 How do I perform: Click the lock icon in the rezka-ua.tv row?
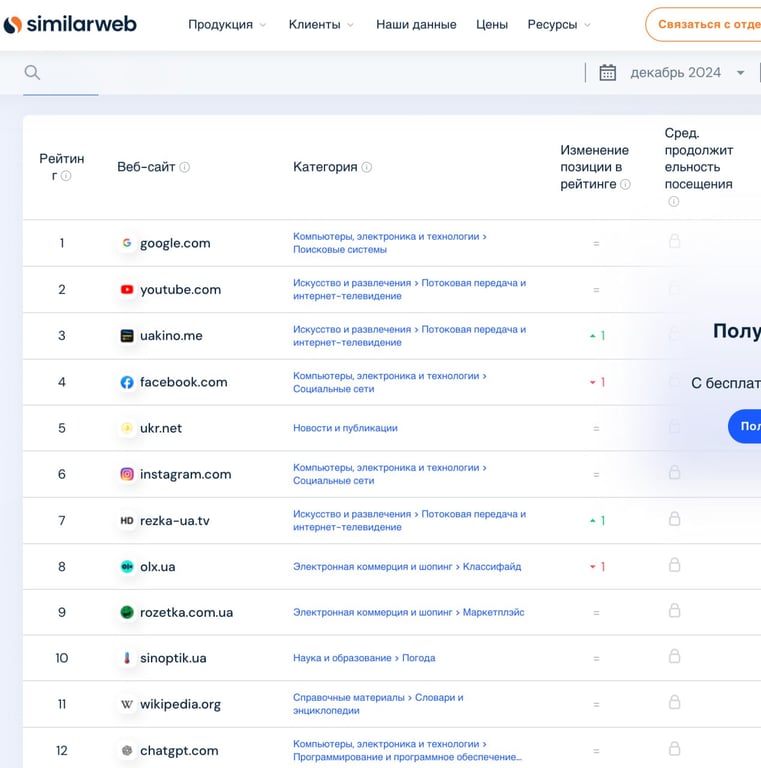tap(674, 519)
